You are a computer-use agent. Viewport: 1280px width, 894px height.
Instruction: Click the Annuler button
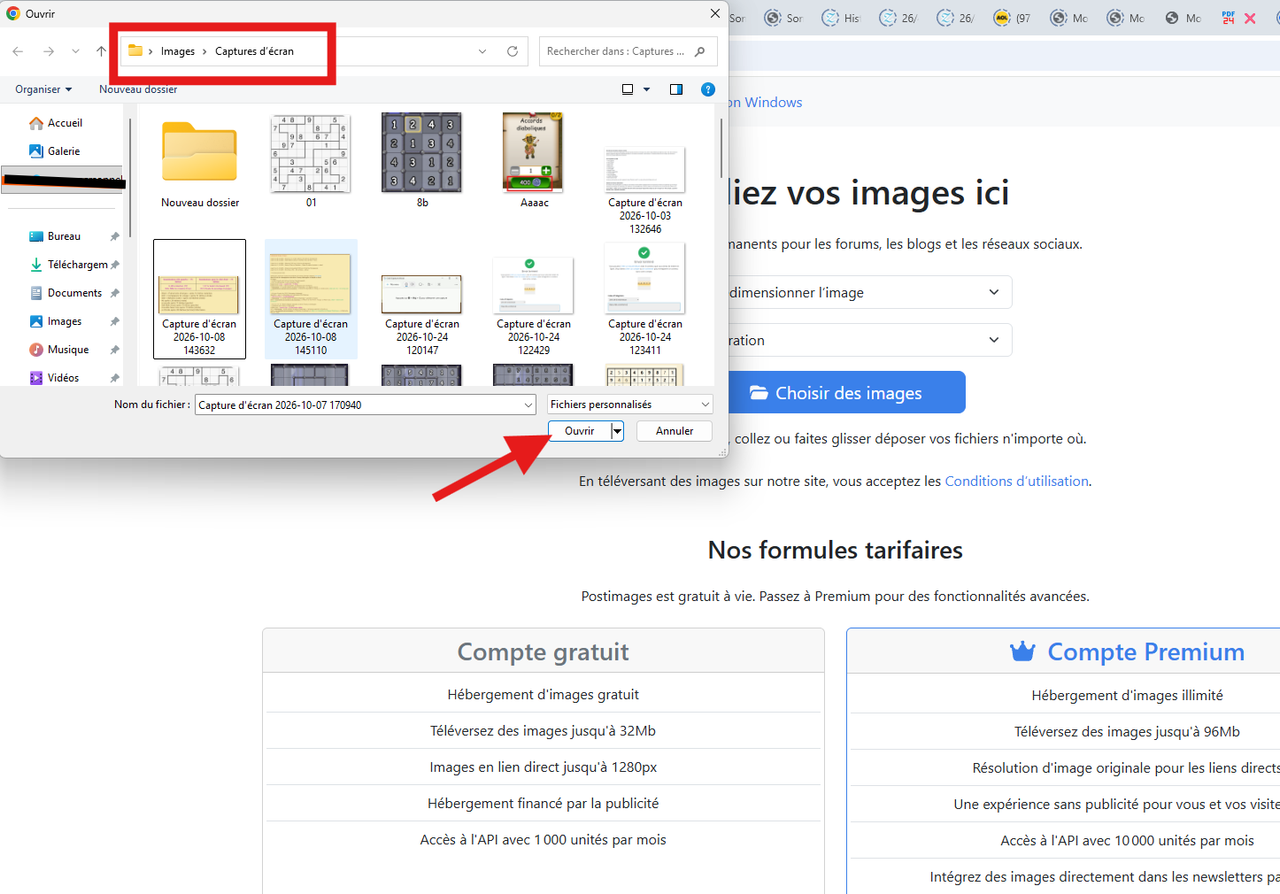(674, 431)
